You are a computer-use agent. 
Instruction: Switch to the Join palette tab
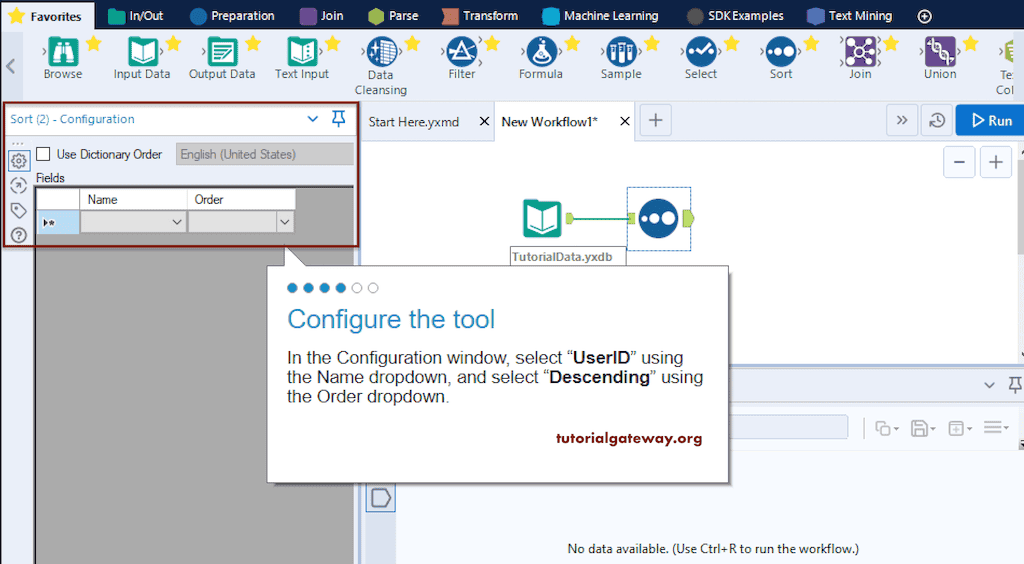321,16
